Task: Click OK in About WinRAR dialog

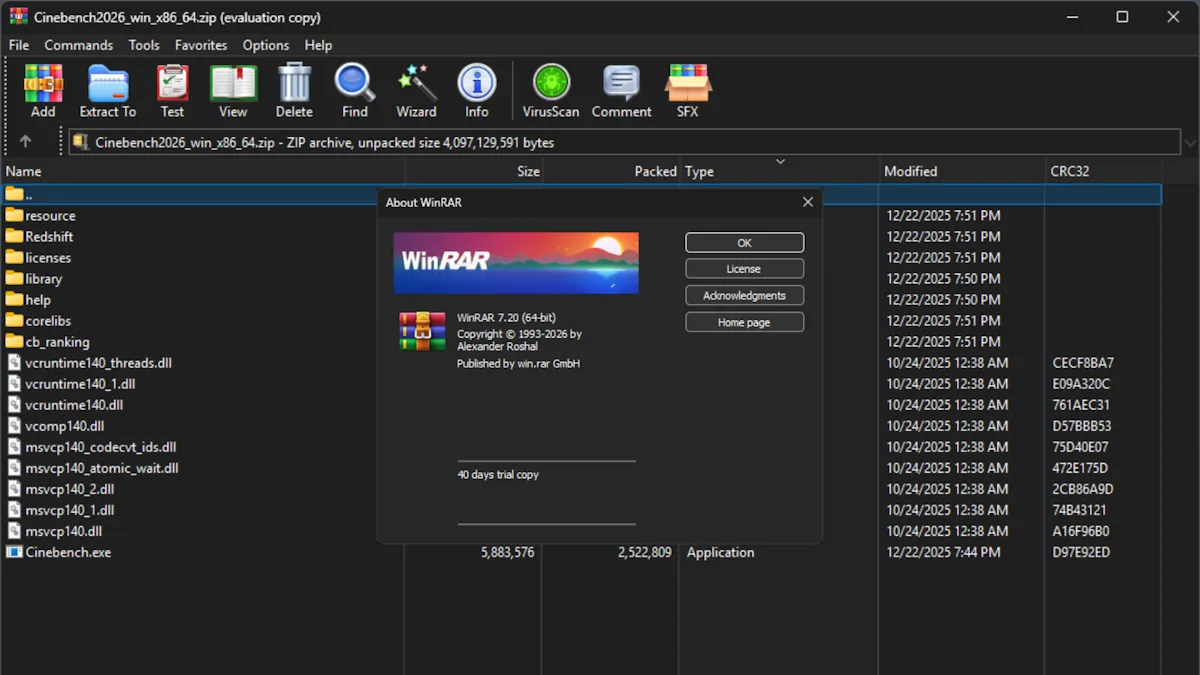Action: (744, 243)
